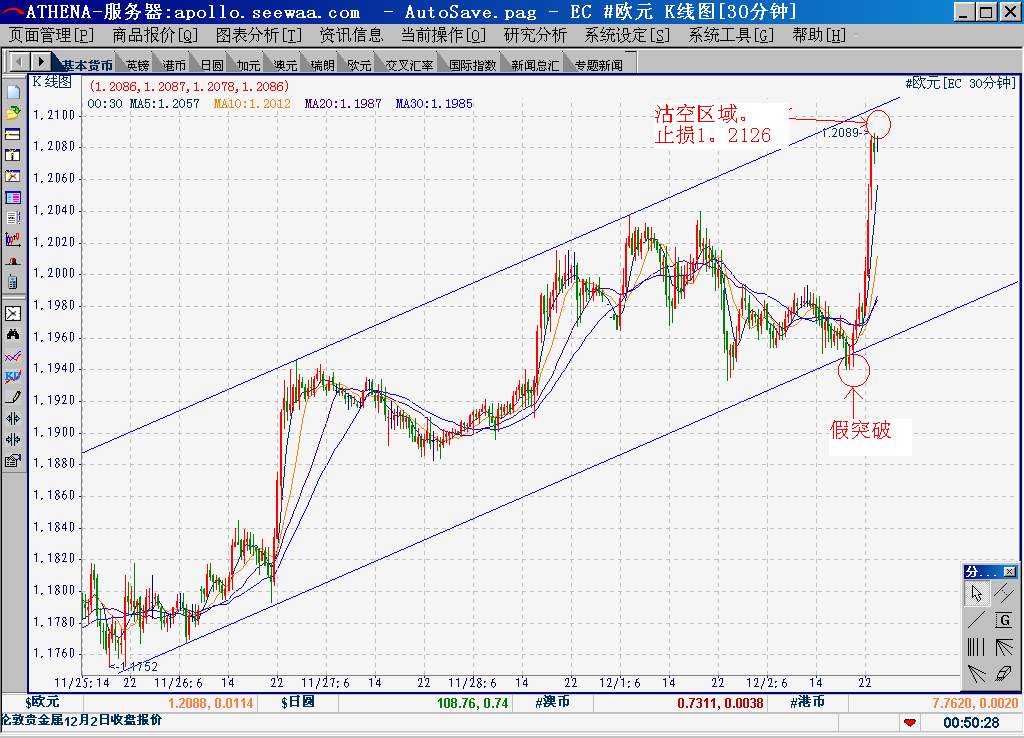Open the 当前操作[O] menu
The width and height of the screenshot is (1024, 738).
click(x=443, y=35)
